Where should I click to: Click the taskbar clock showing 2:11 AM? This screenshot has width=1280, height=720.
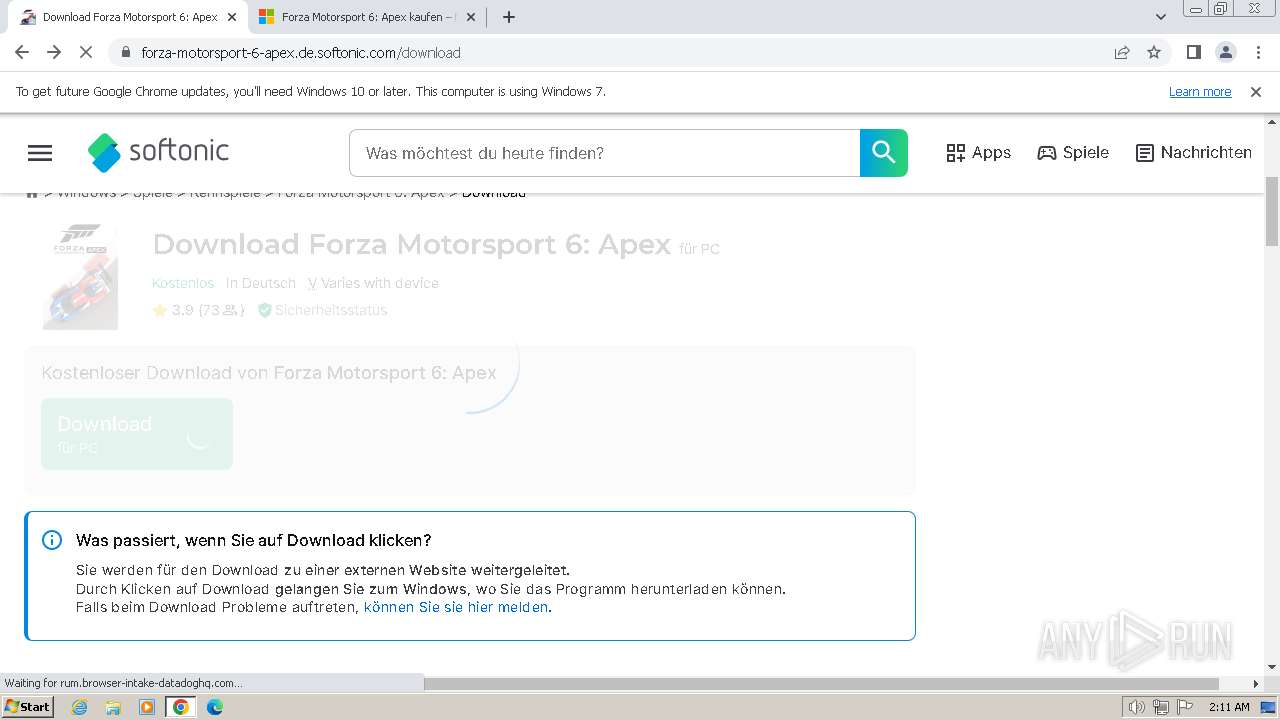(1229, 707)
